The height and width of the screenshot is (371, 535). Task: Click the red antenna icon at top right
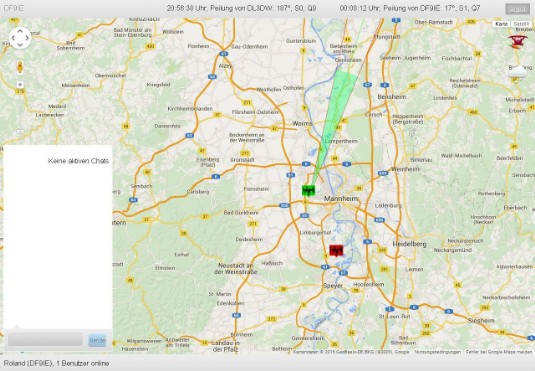pyautogui.click(x=518, y=41)
